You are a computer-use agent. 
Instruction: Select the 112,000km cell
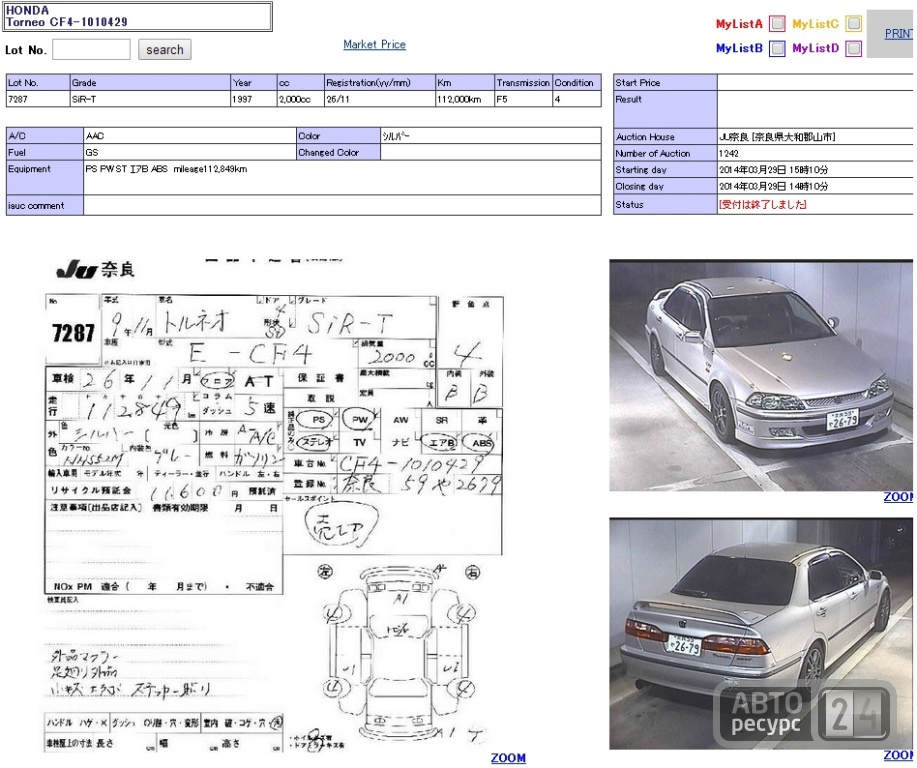(465, 99)
